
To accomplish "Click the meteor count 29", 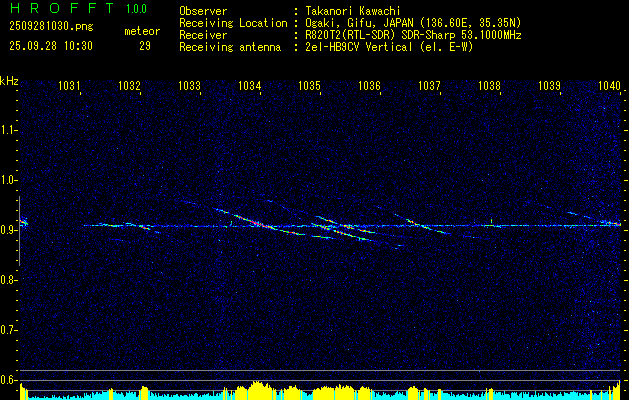I will coord(145,46).
